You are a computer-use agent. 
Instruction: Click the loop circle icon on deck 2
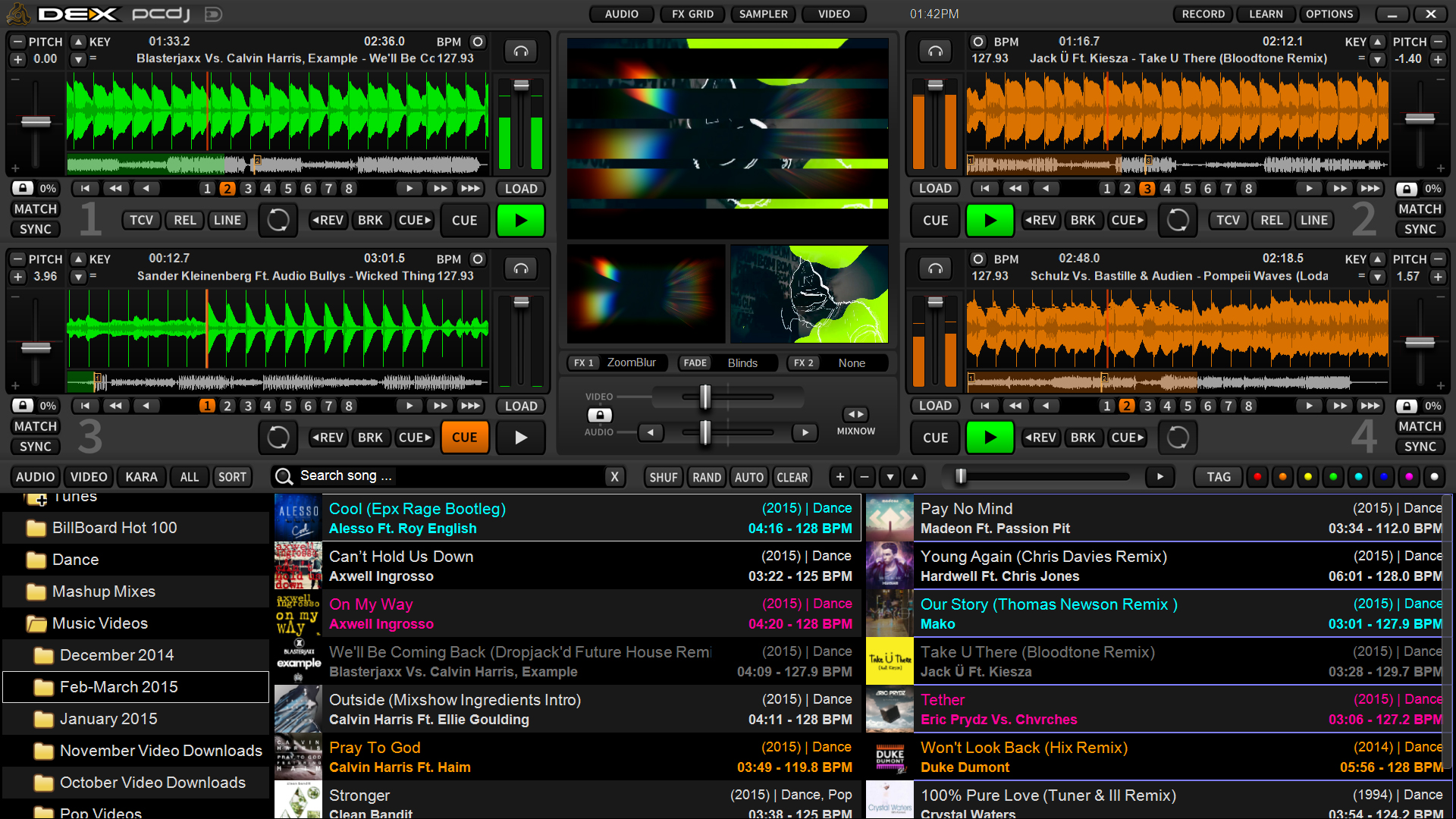click(1178, 220)
